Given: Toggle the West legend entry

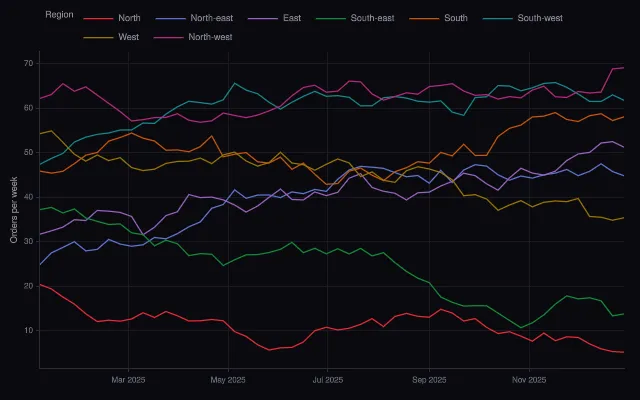Looking at the screenshot, I should pyautogui.click(x=111, y=37).
